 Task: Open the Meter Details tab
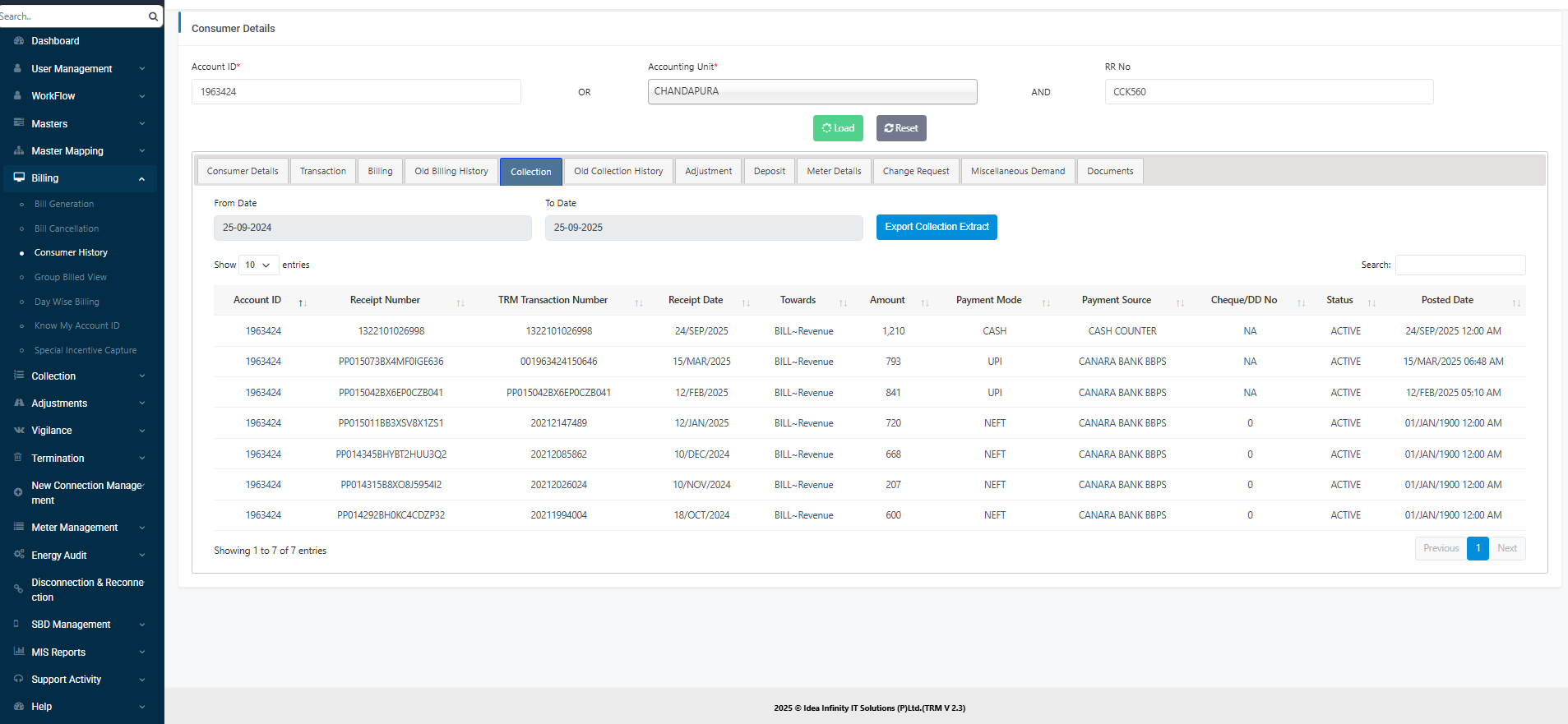[834, 171]
